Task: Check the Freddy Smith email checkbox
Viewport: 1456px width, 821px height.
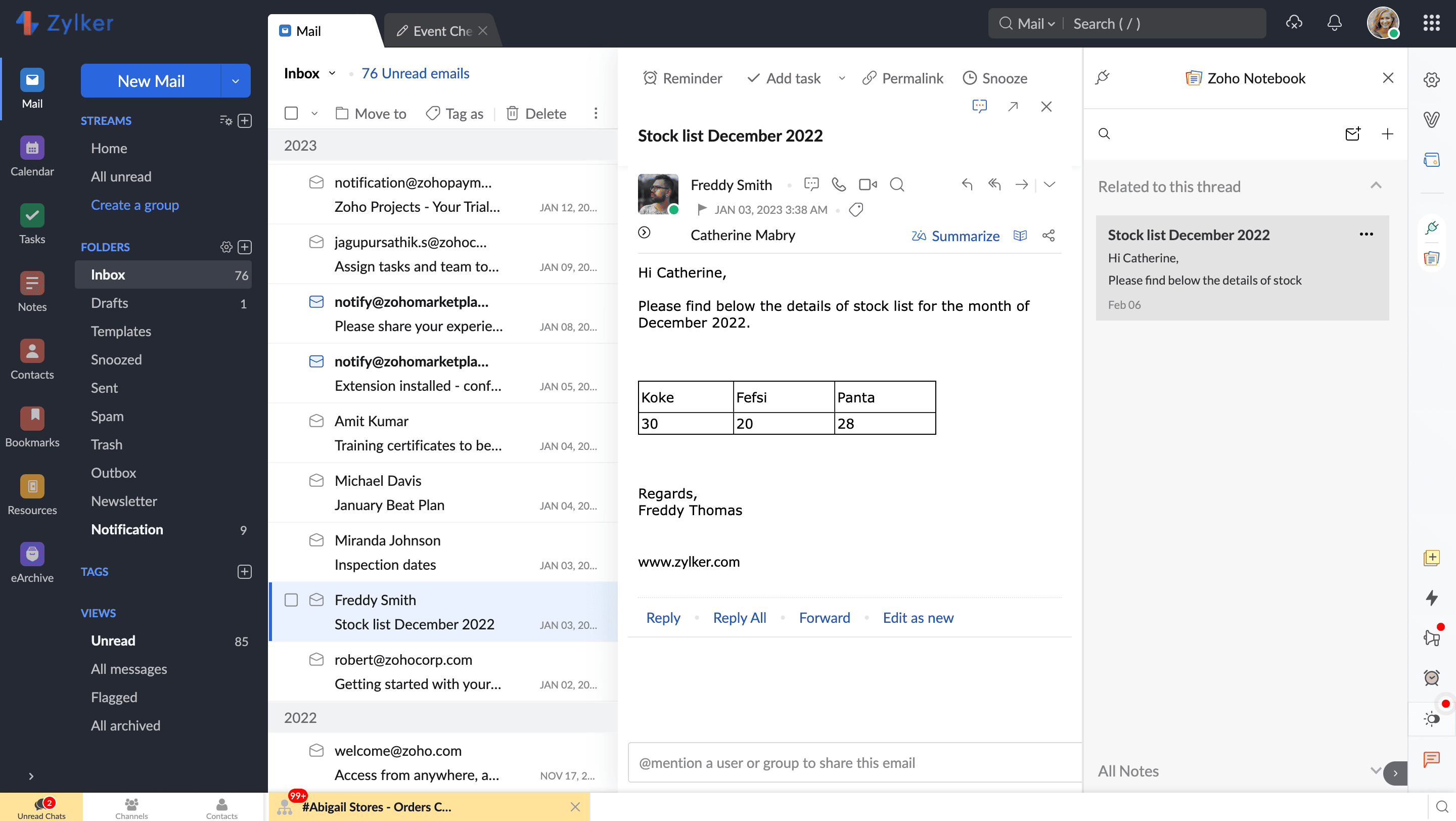Action: coord(291,600)
